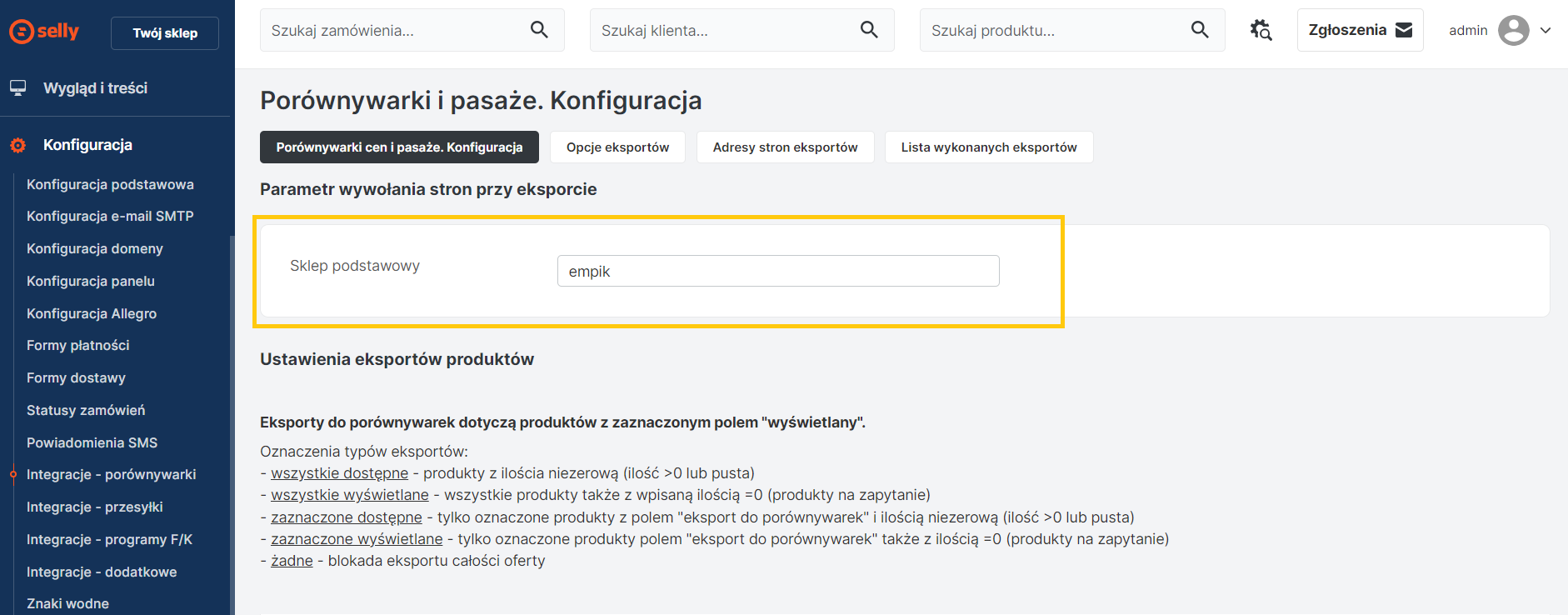Open the Adresy stron eksportów tab
The image size is (1568, 615).
tap(785, 147)
